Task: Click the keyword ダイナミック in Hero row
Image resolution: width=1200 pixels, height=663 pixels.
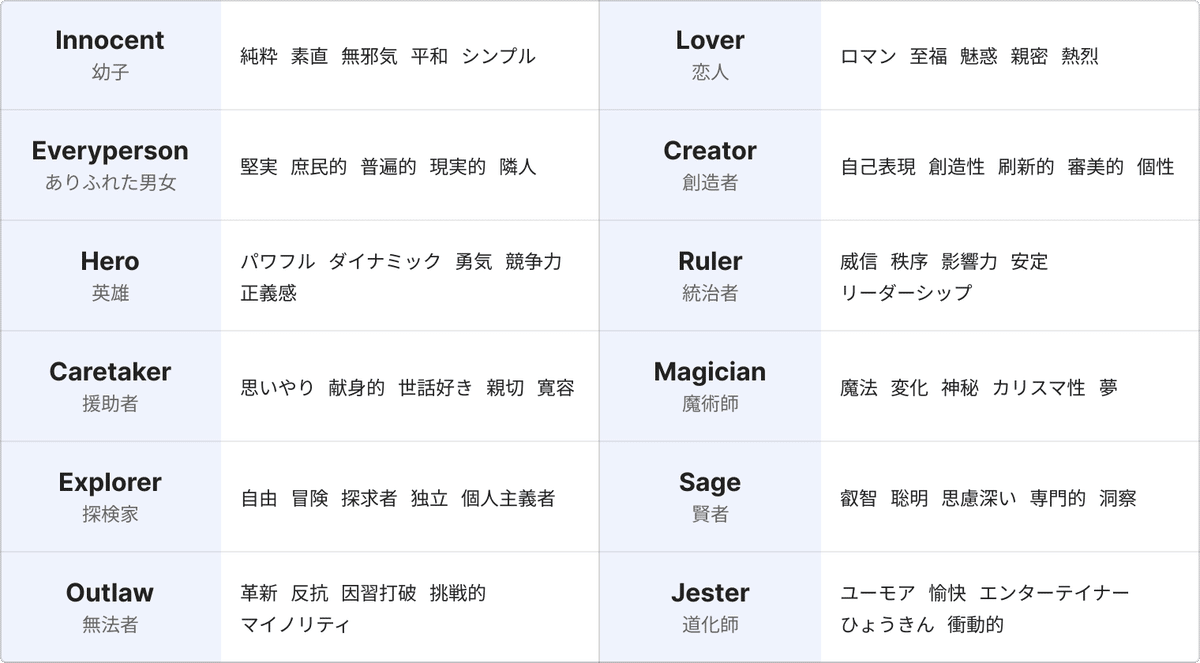Action: 385,262
